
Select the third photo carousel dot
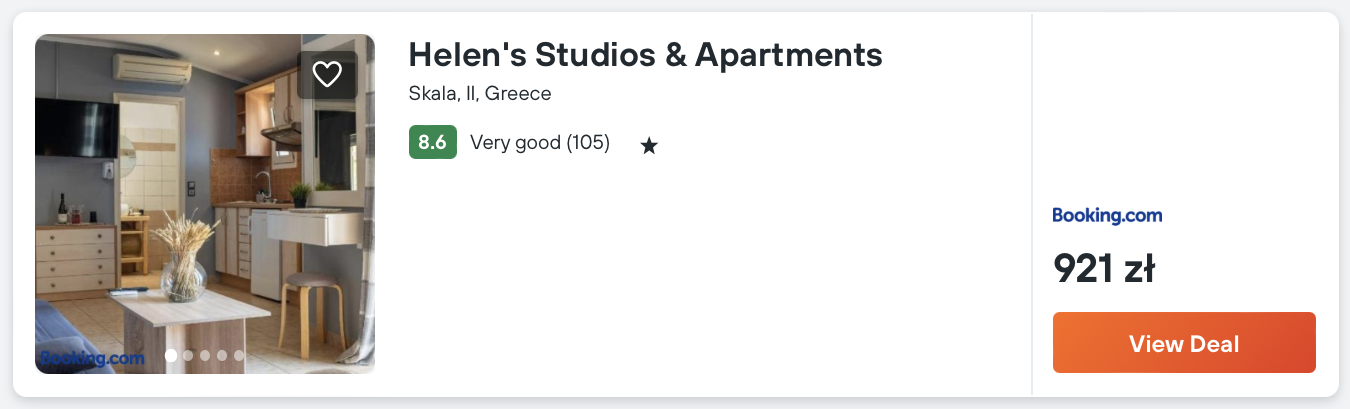(x=205, y=355)
